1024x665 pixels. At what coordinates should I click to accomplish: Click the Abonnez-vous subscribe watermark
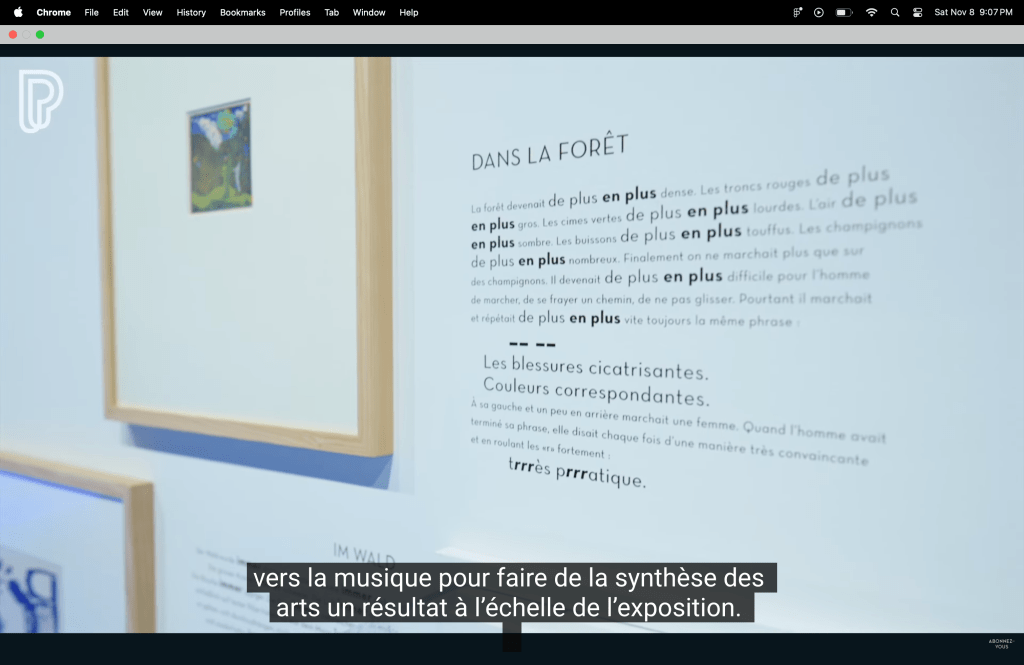[1000, 642]
